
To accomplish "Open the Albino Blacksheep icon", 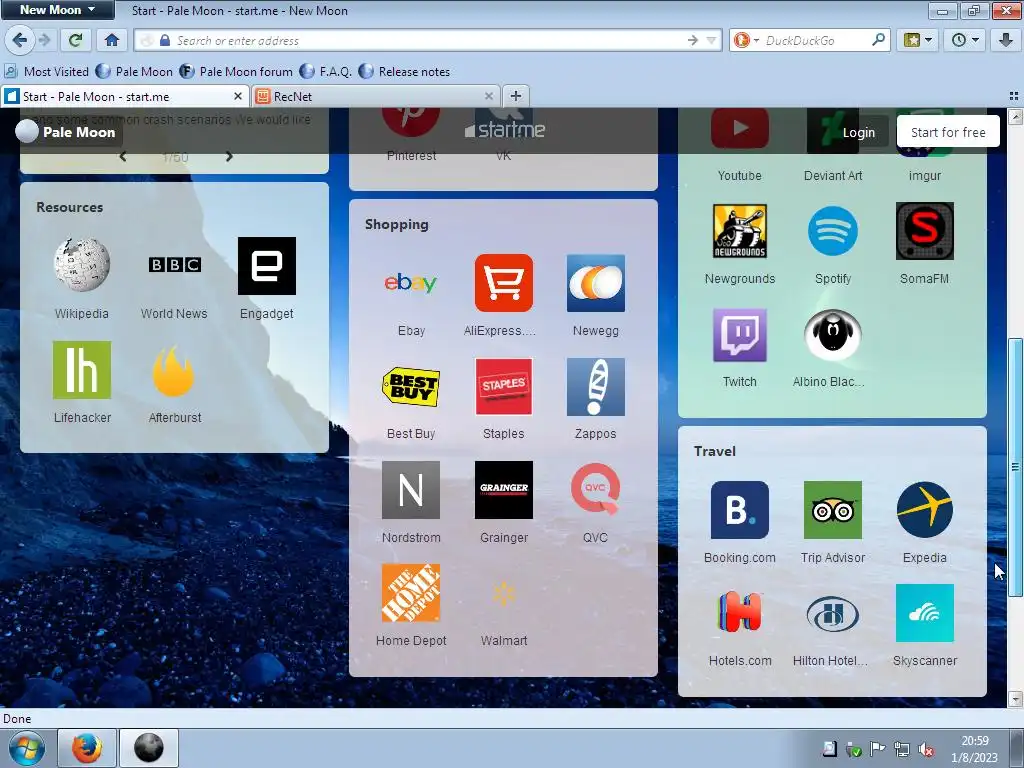I will pyautogui.click(x=833, y=335).
